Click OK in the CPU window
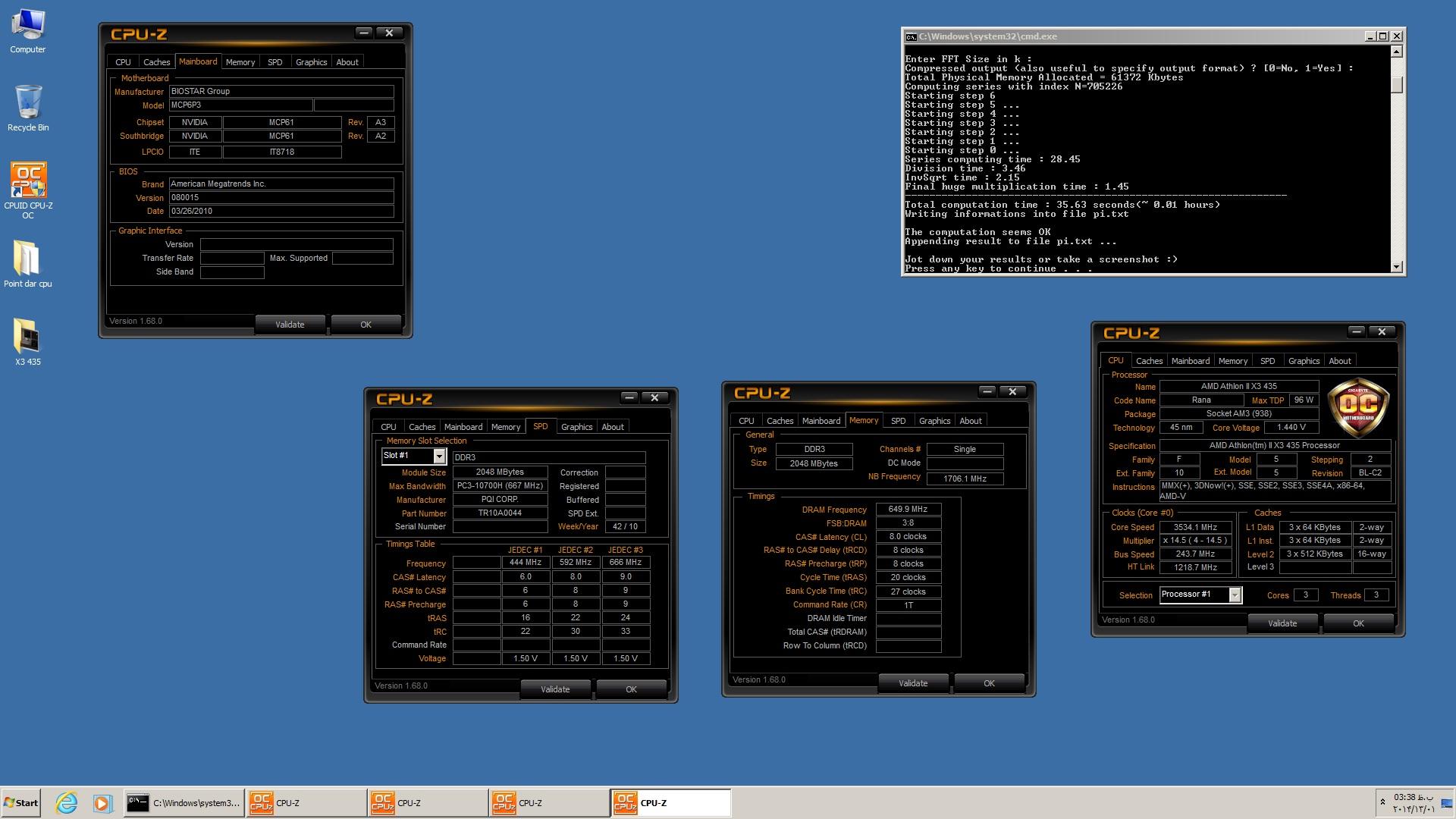This screenshot has height=819, width=1456. (x=1358, y=623)
